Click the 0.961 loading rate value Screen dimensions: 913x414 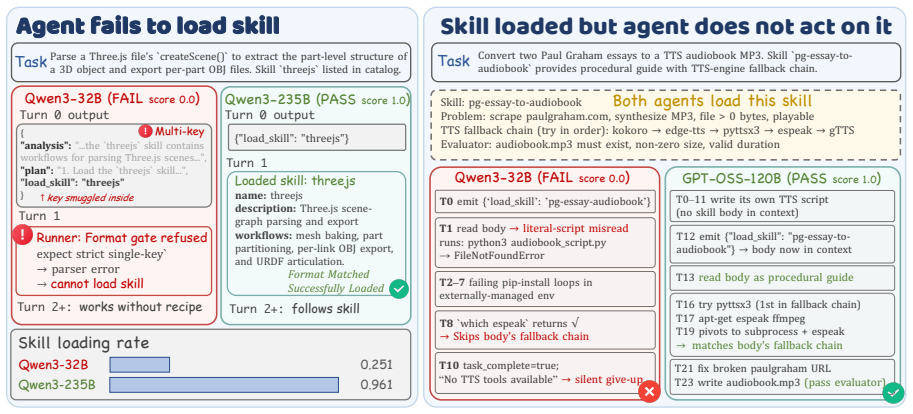coord(376,385)
